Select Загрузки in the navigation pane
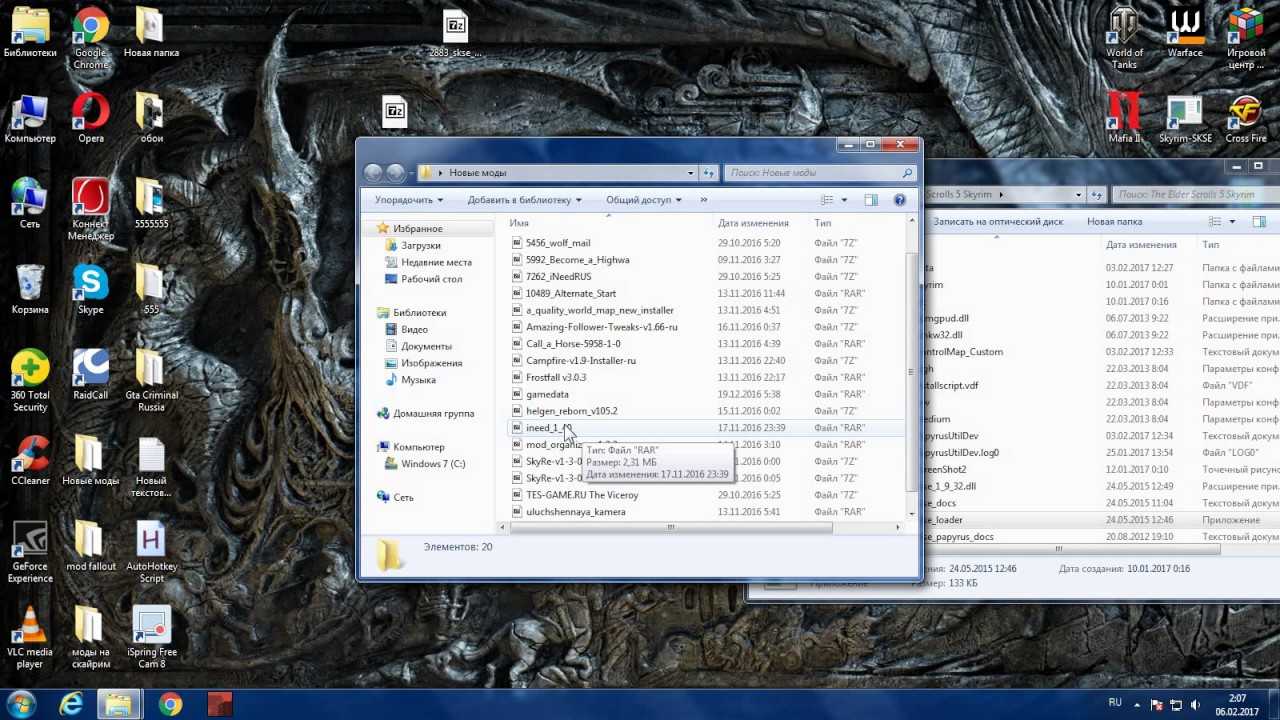The image size is (1280, 720). 420,246
